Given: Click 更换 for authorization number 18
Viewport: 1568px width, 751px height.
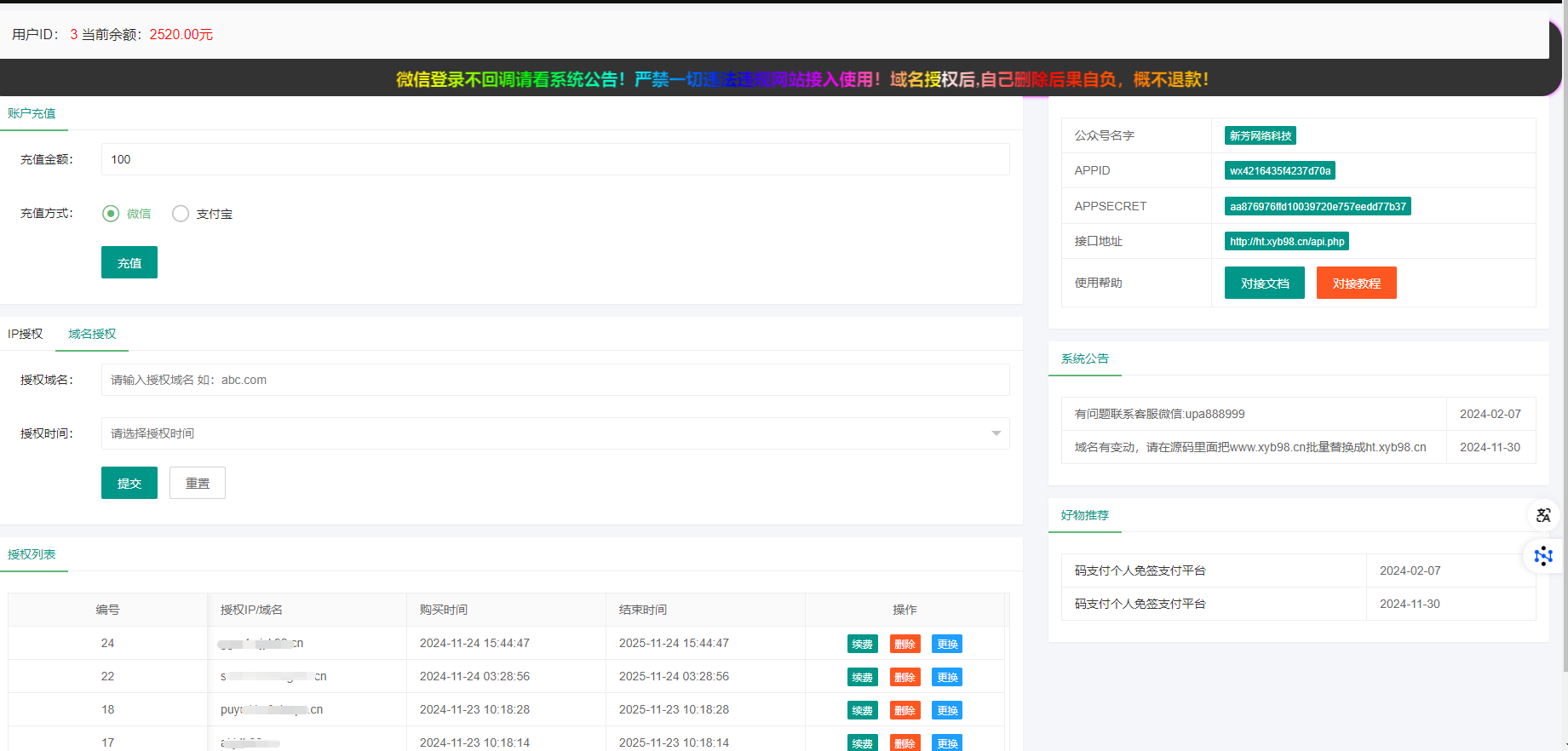Looking at the screenshot, I should 947,710.
